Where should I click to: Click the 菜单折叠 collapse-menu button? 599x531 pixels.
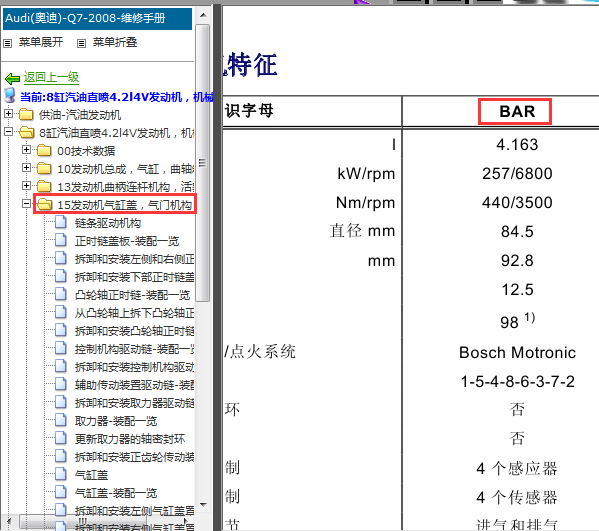115,42
